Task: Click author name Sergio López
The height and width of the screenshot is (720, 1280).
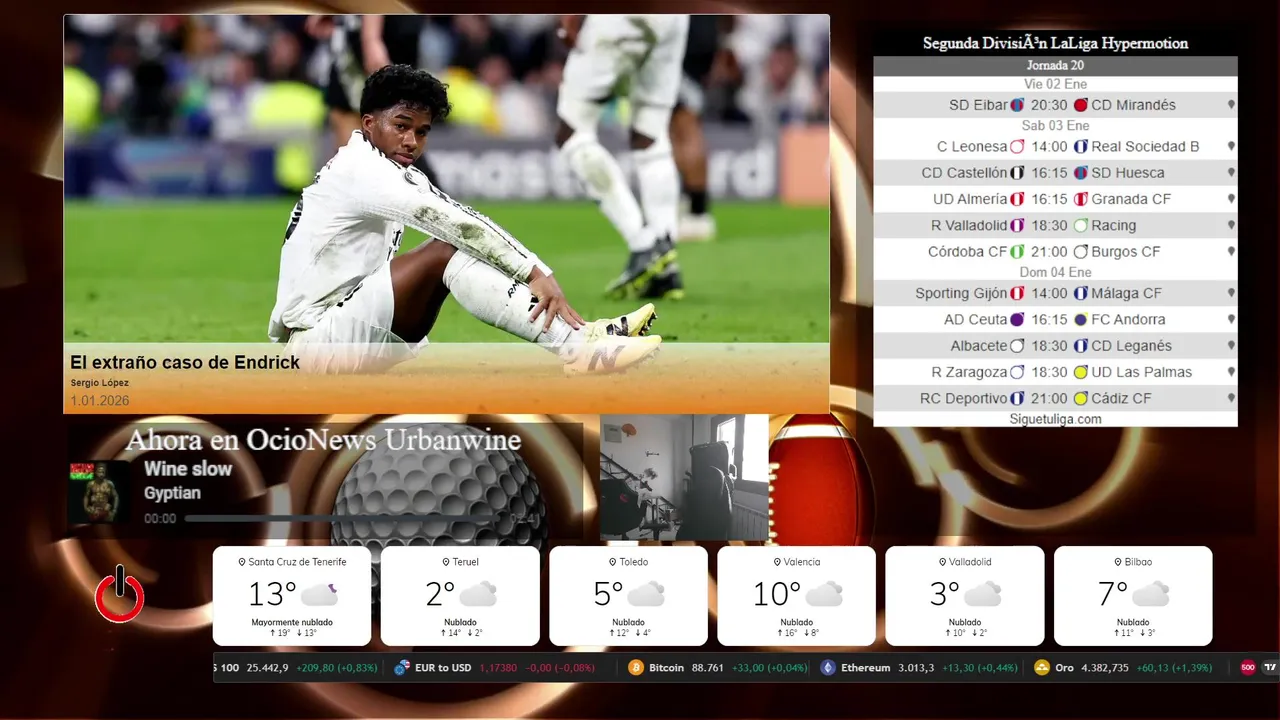Action: (99, 383)
